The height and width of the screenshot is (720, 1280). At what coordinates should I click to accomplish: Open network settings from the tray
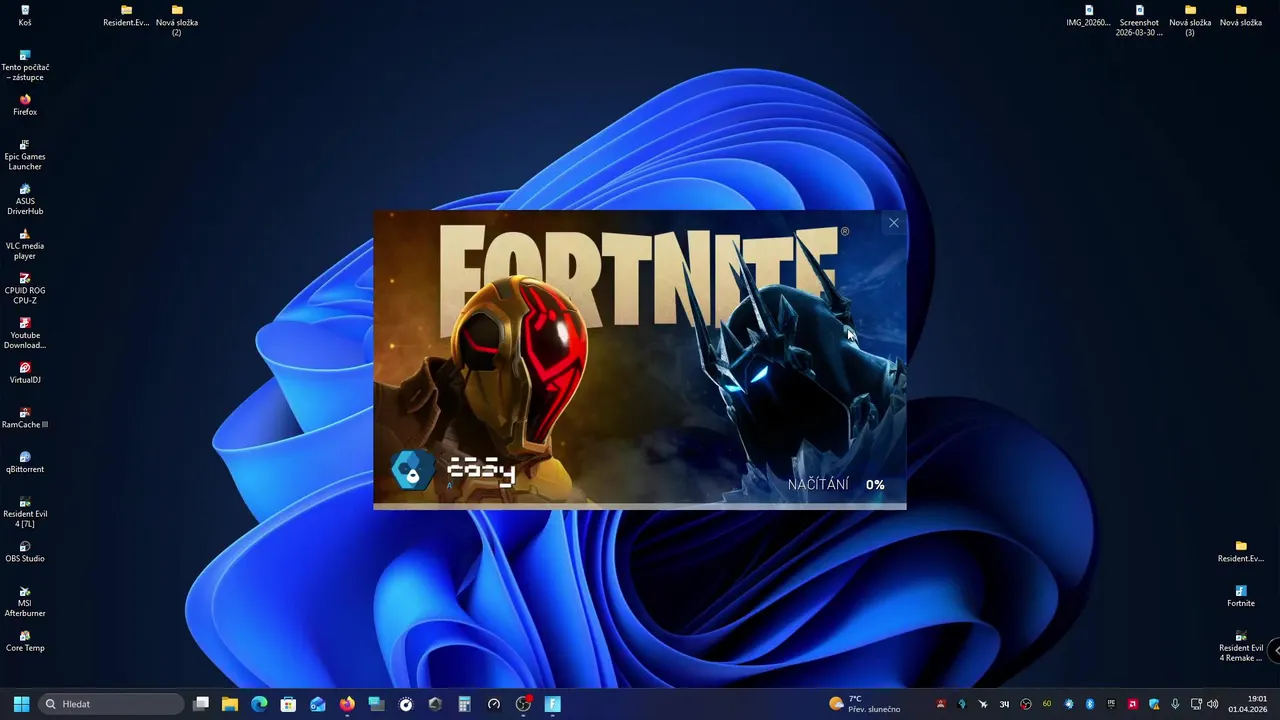[x=1197, y=704]
